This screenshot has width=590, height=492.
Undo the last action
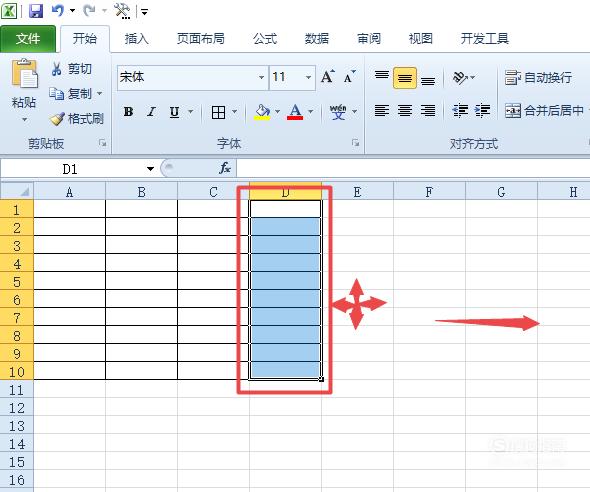coord(58,11)
